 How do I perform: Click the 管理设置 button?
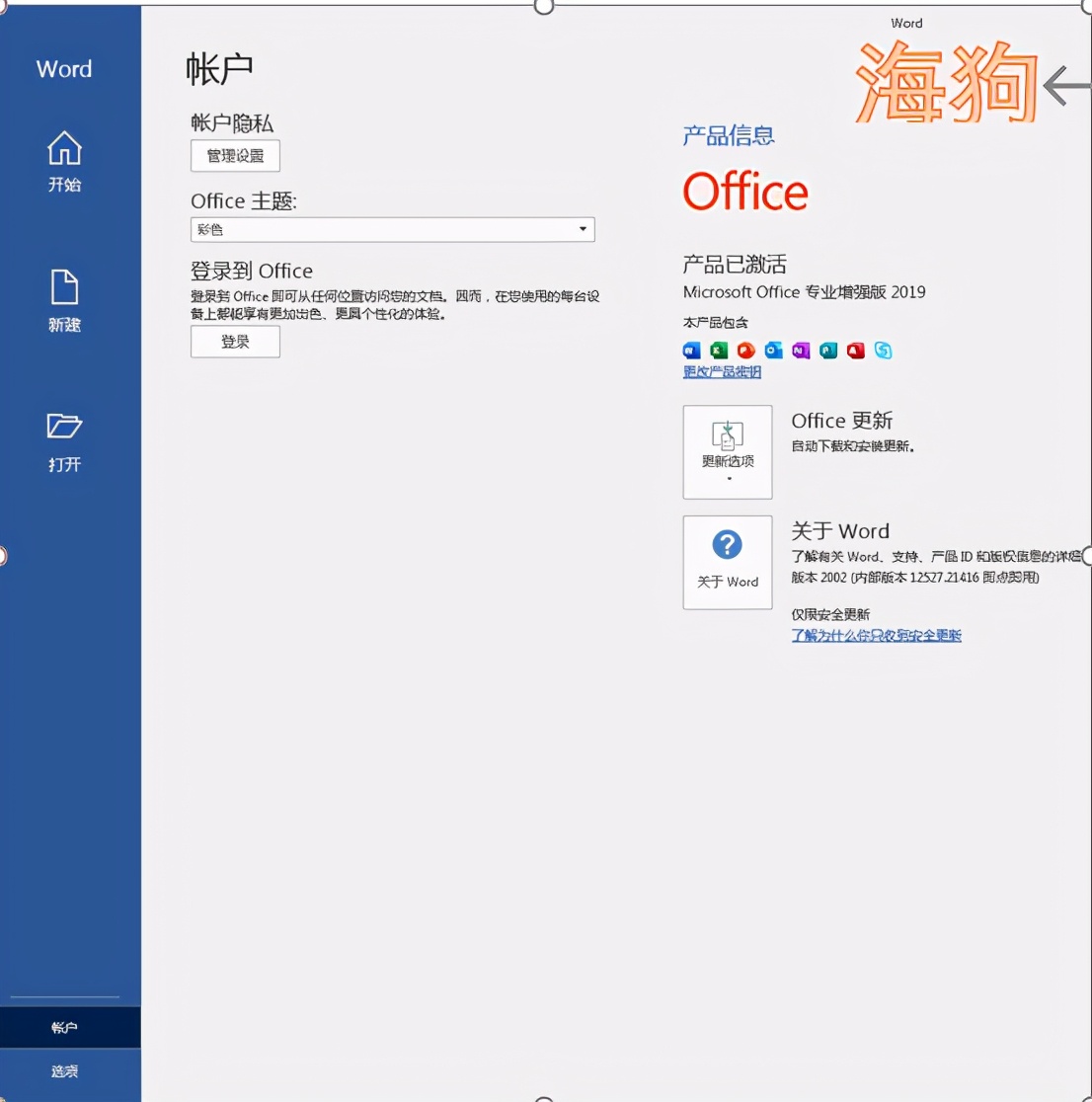click(234, 156)
